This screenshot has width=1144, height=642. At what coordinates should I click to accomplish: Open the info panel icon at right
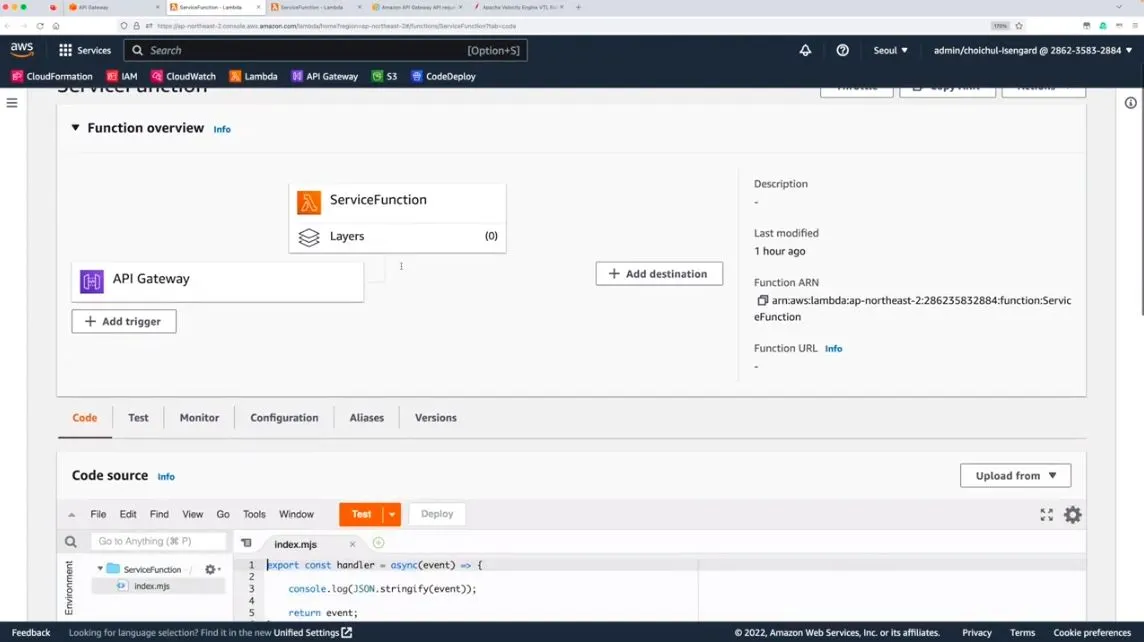coord(1130,103)
